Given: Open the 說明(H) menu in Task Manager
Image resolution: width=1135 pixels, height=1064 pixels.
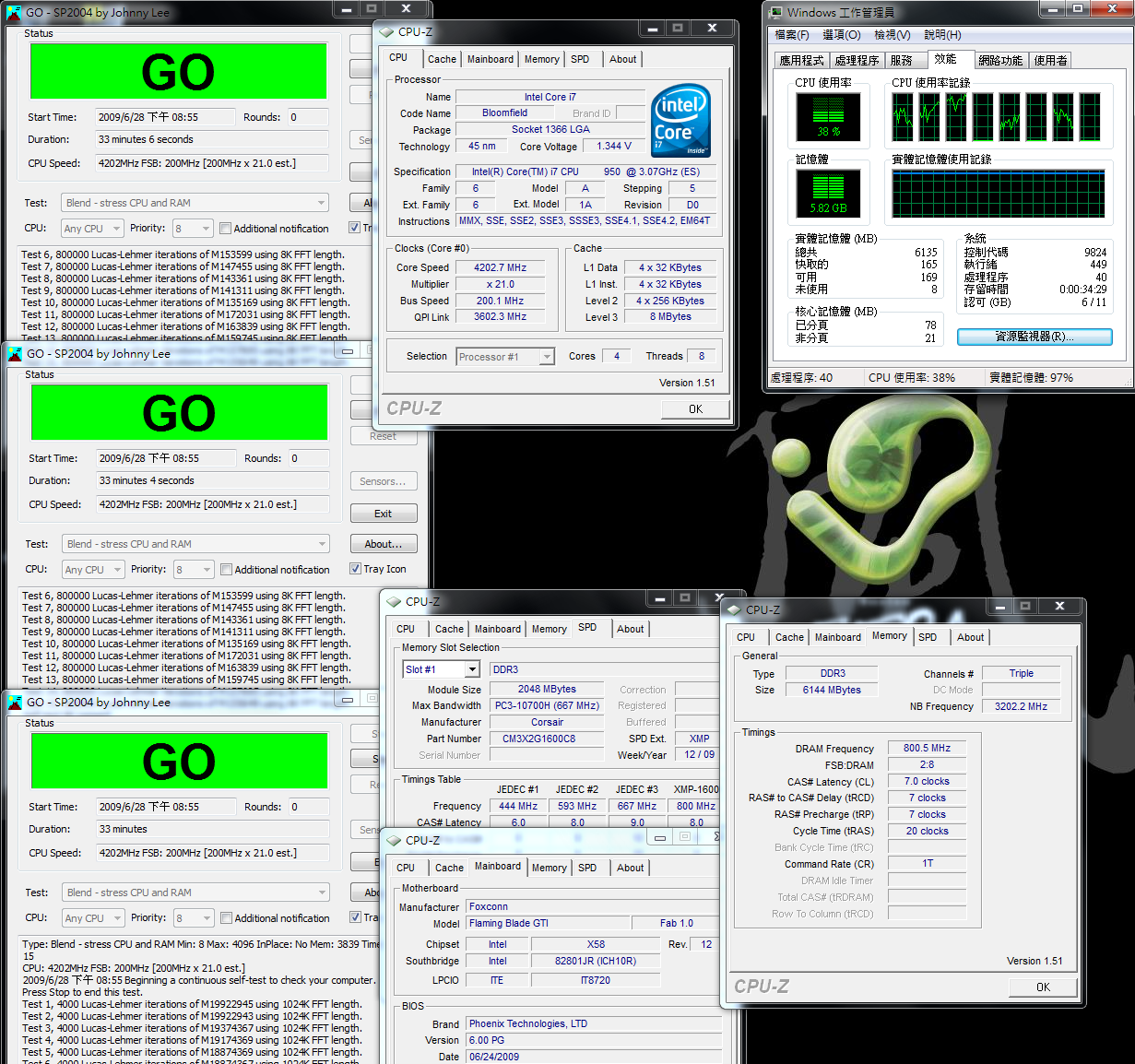Looking at the screenshot, I should 942,35.
